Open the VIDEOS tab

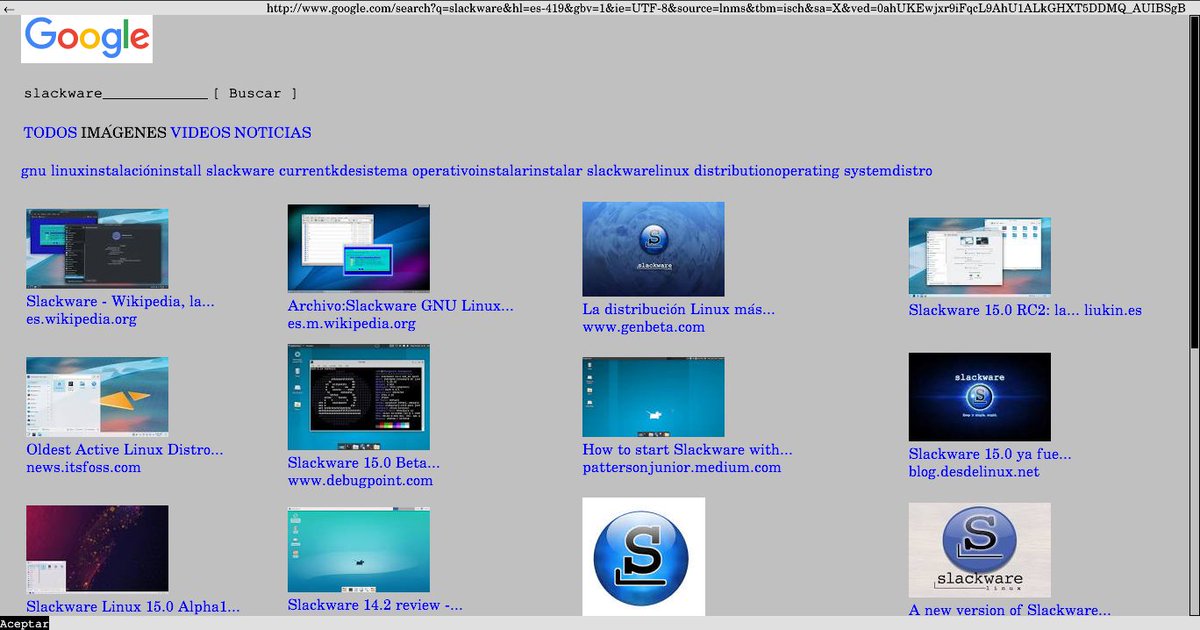pyautogui.click(x=200, y=132)
